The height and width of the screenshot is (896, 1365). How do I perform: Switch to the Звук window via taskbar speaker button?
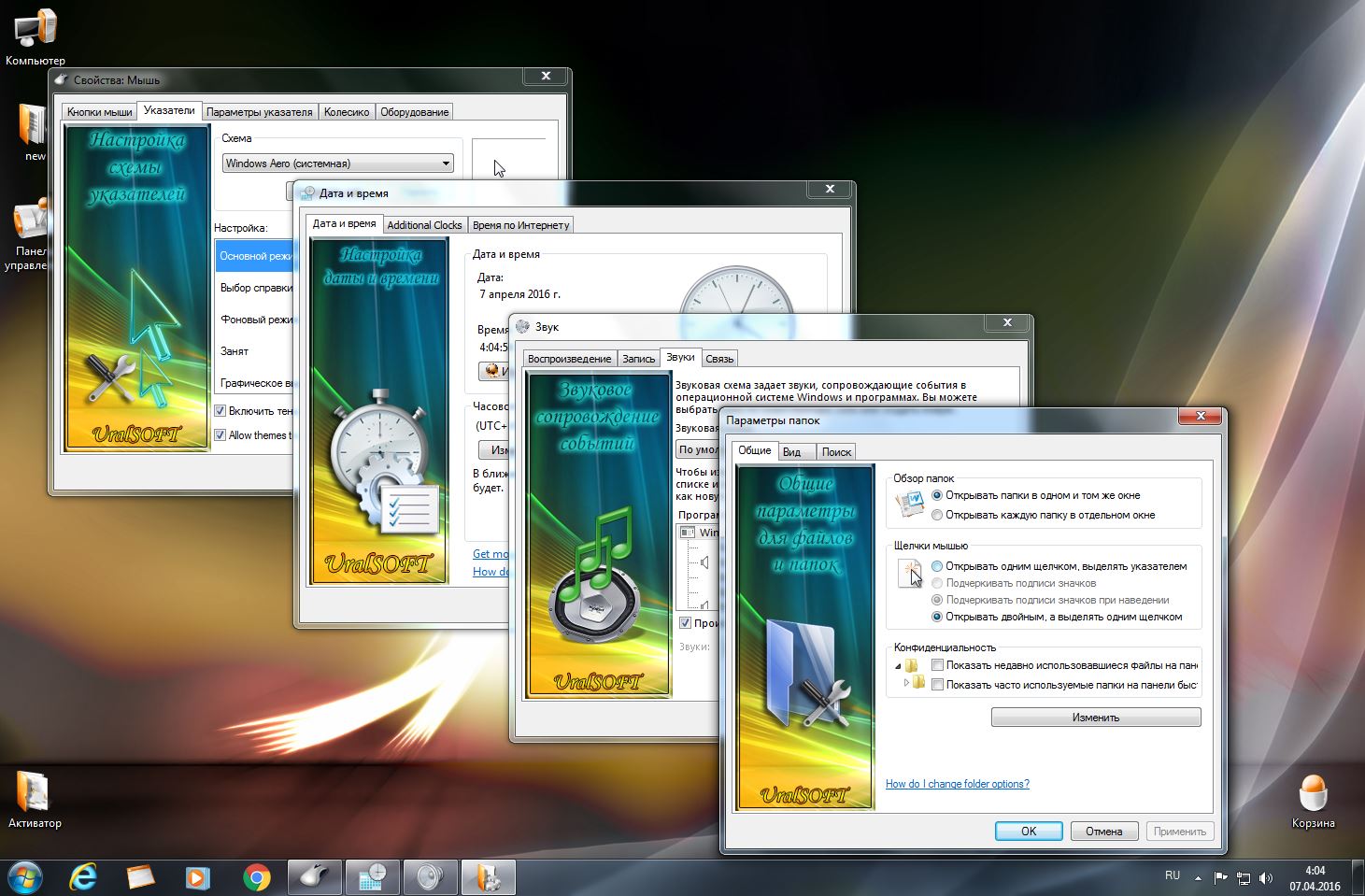click(430, 877)
